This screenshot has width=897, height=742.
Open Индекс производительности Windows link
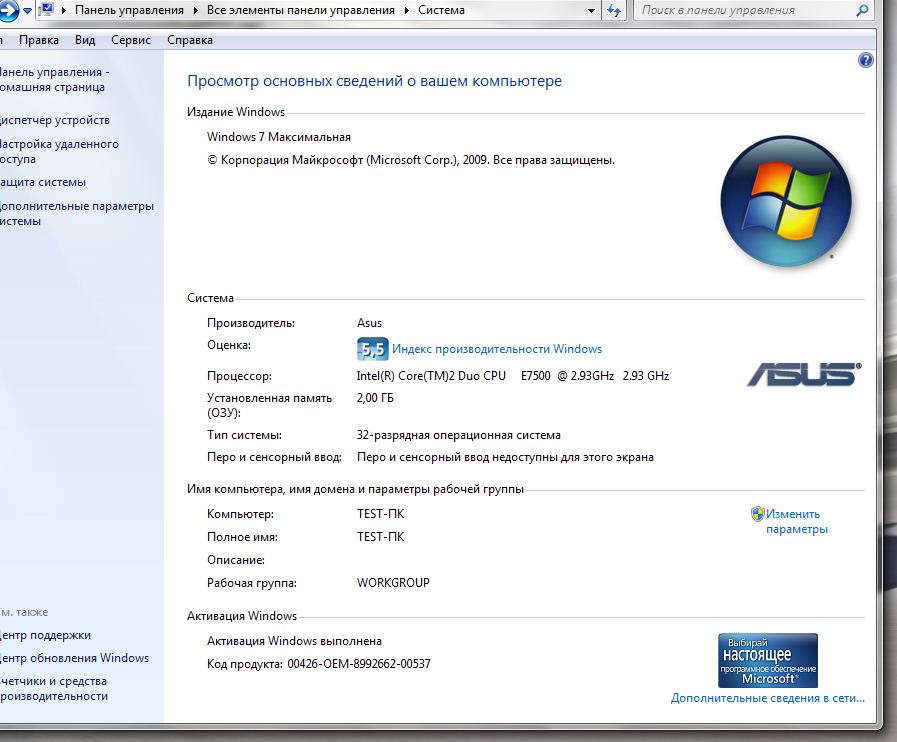pyautogui.click(x=497, y=349)
